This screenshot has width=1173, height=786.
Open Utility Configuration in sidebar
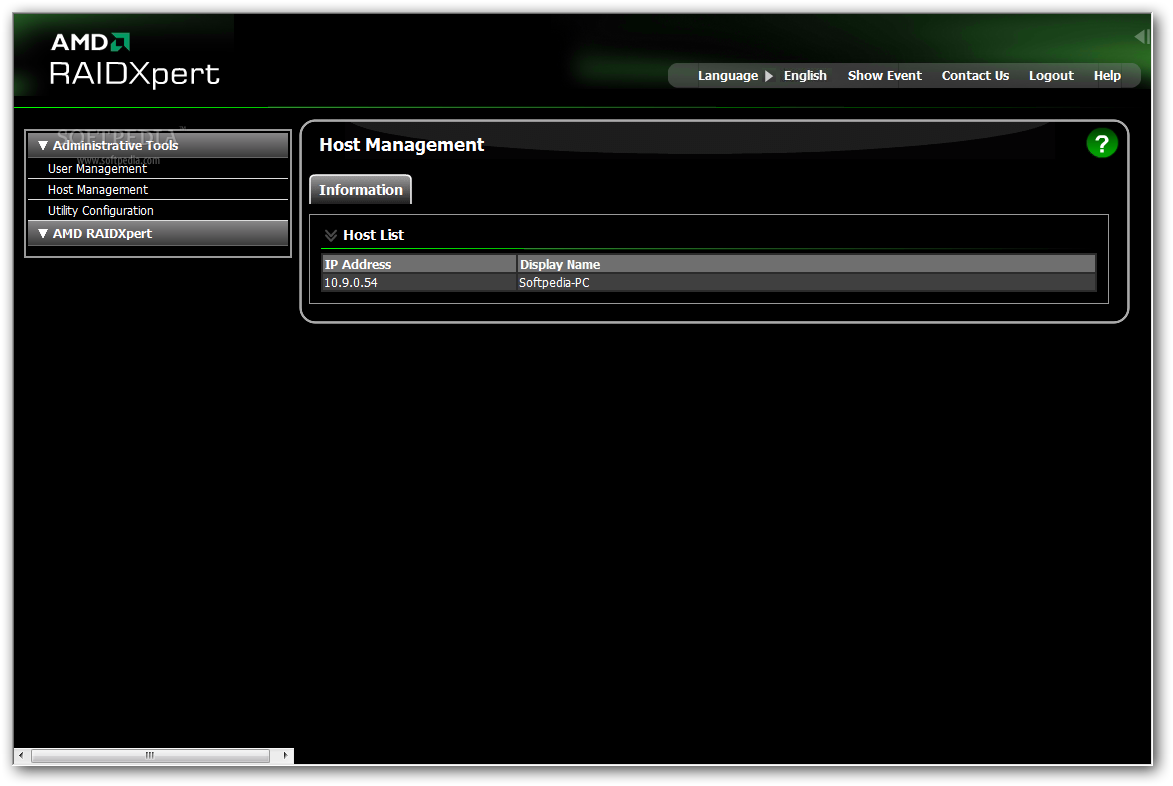(x=101, y=211)
